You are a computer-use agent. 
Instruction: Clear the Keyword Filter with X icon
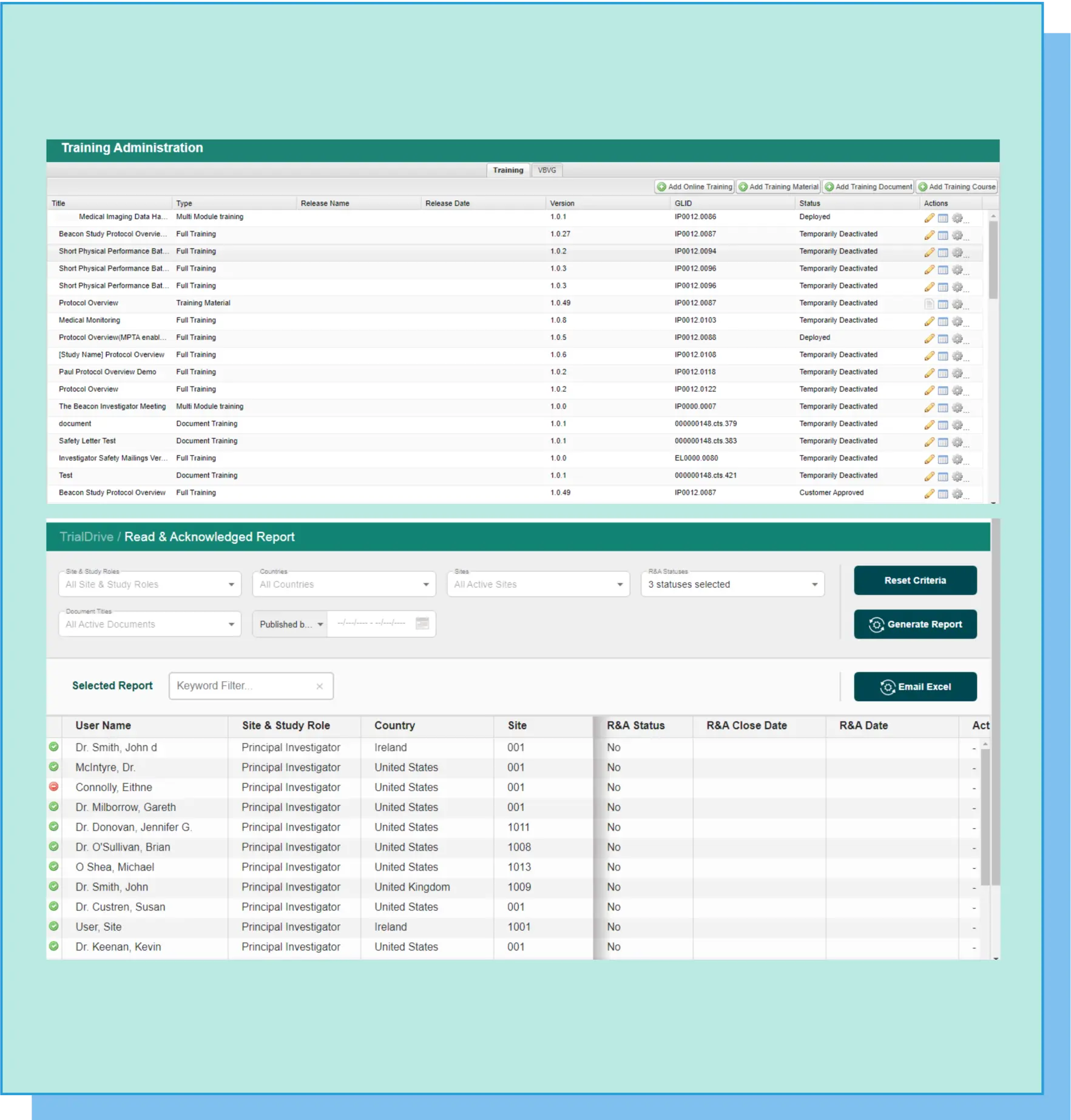tap(320, 686)
